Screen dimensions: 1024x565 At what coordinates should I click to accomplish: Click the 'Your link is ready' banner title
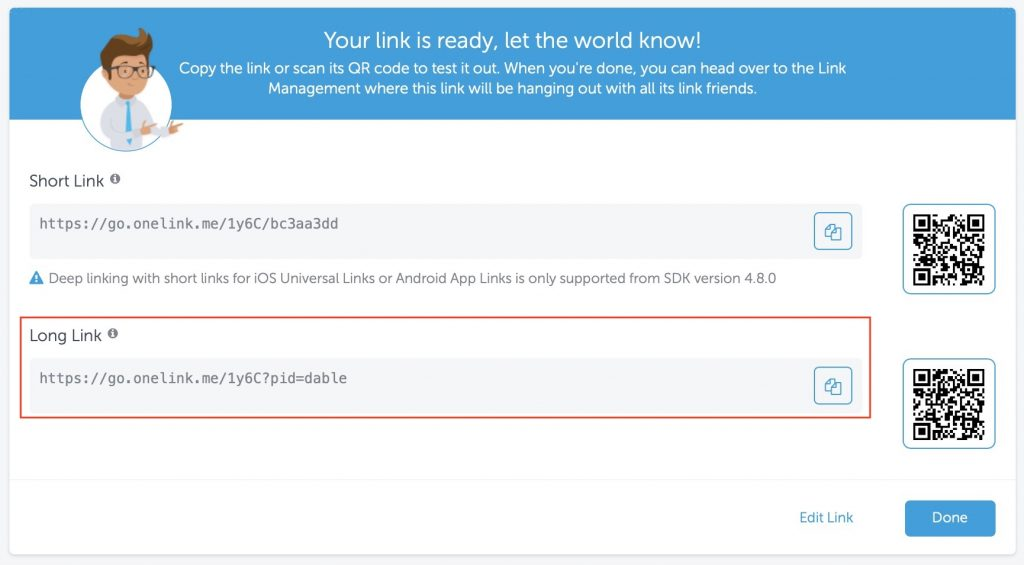pos(512,40)
